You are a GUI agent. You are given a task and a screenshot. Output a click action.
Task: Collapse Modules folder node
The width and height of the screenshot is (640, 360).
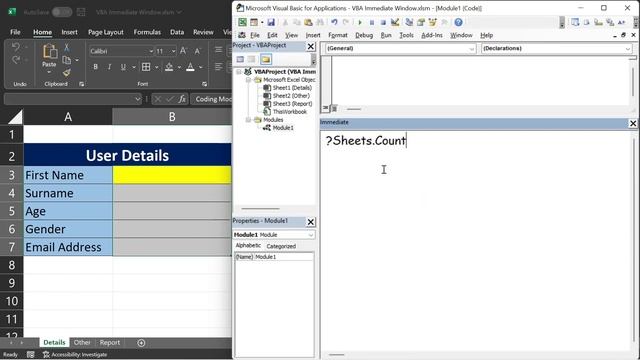(249, 120)
